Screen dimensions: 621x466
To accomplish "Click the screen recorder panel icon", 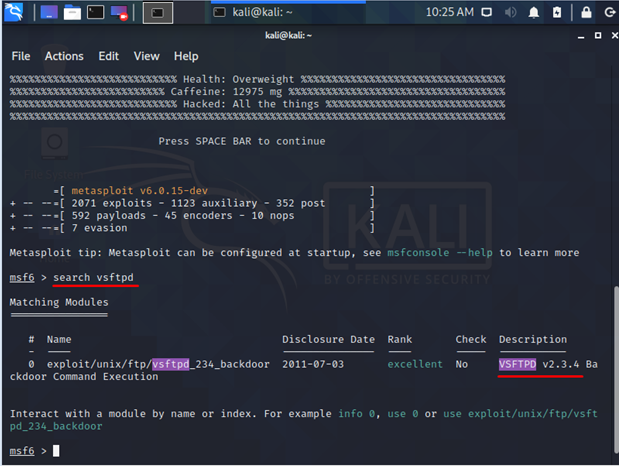I will point(119,13).
